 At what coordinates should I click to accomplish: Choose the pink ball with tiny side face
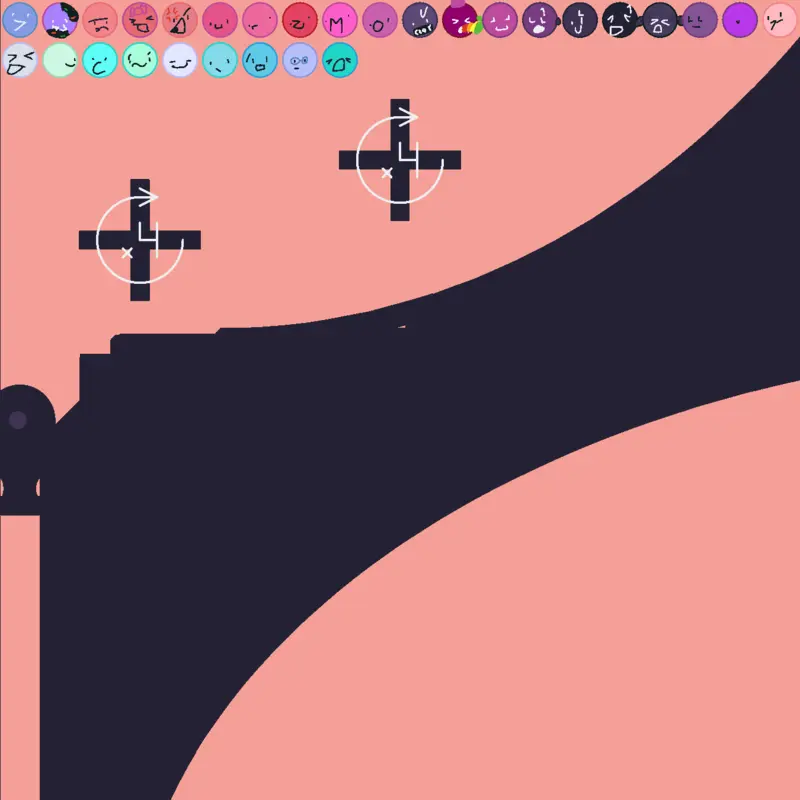click(260, 20)
